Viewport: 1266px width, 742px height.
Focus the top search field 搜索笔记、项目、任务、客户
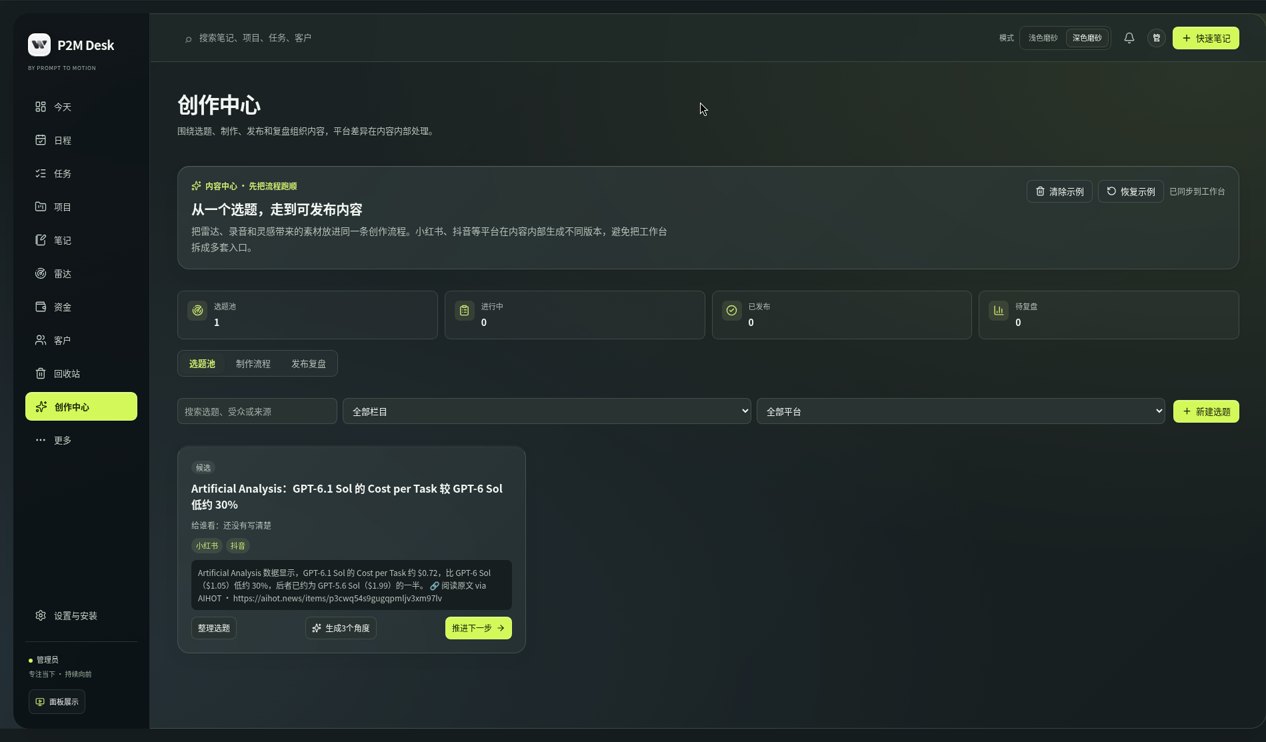tap(255, 38)
